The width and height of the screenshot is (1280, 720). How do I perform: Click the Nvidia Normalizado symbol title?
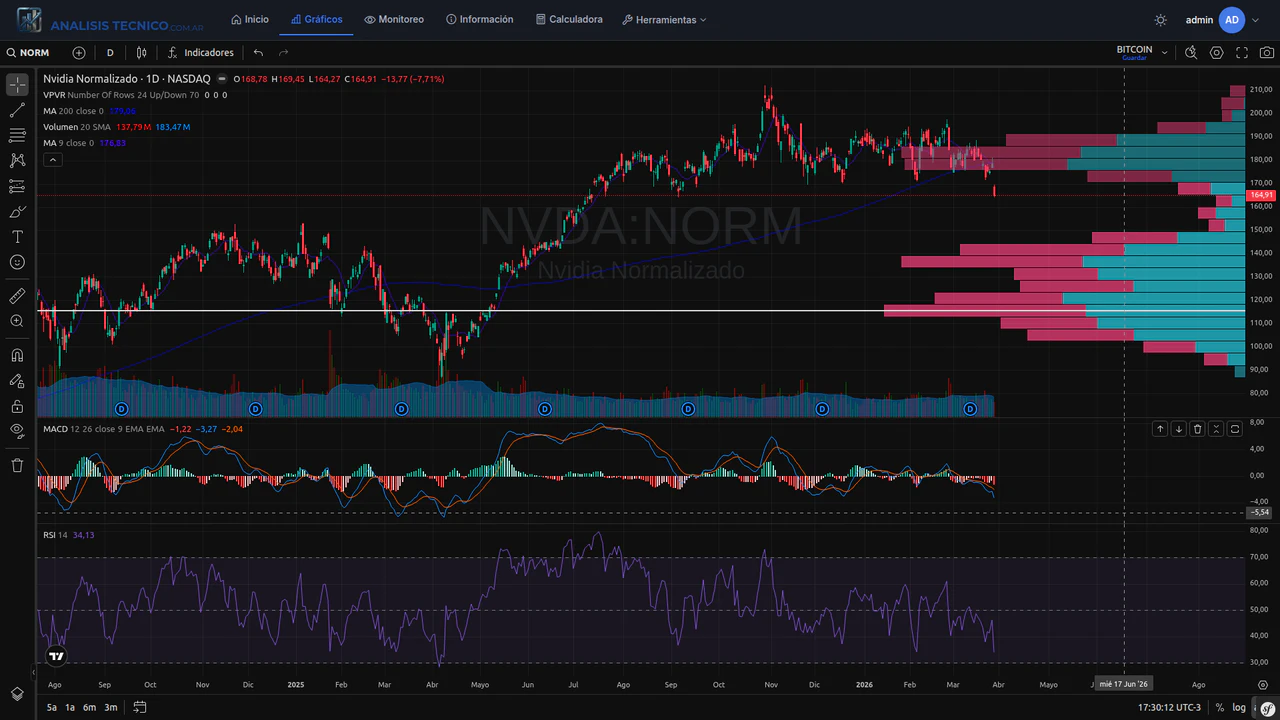pyautogui.click(x=126, y=78)
